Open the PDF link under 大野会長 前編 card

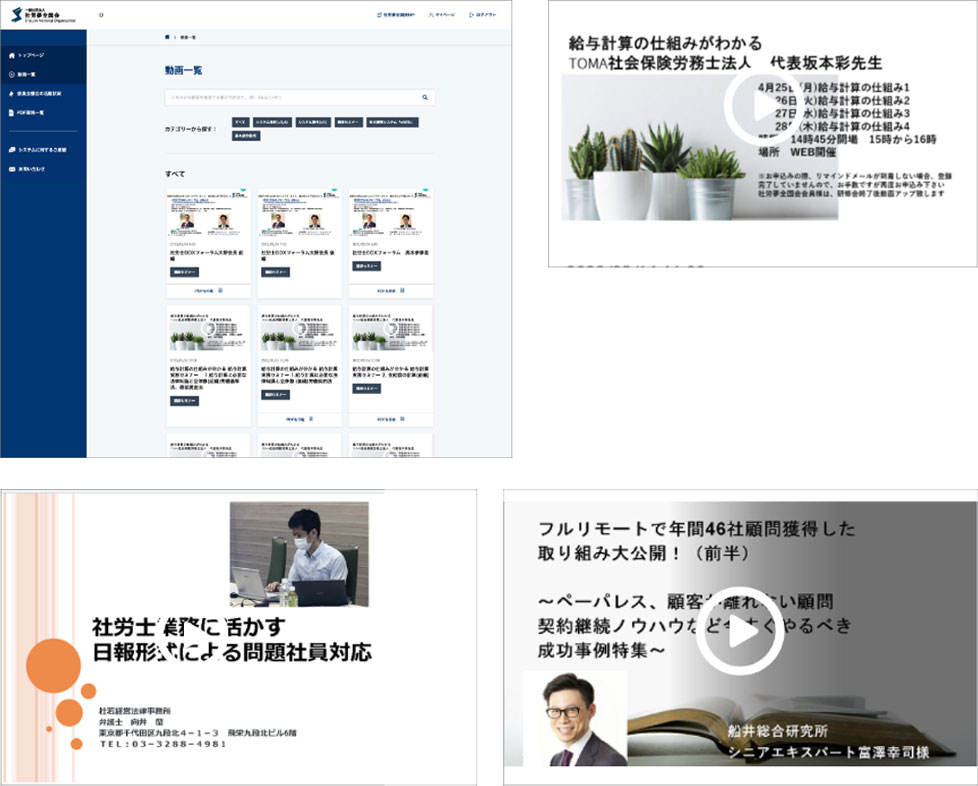coord(208,291)
